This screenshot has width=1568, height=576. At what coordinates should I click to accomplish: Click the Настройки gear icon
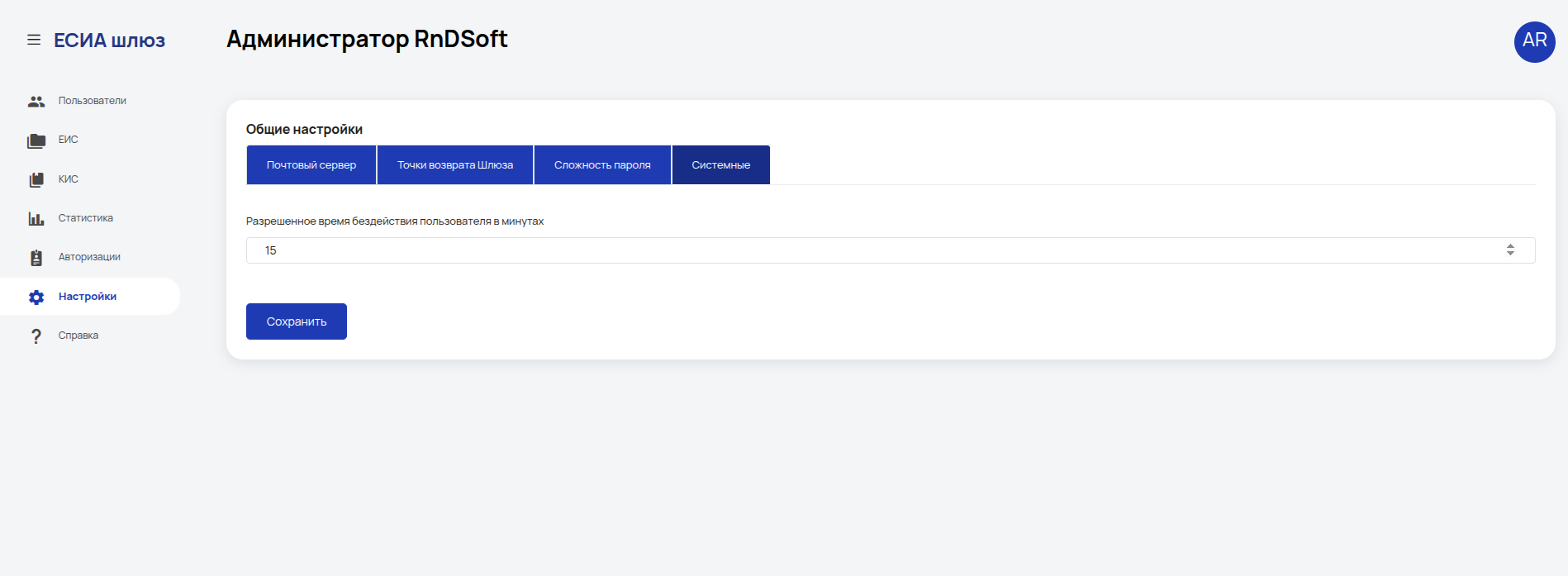36,297
